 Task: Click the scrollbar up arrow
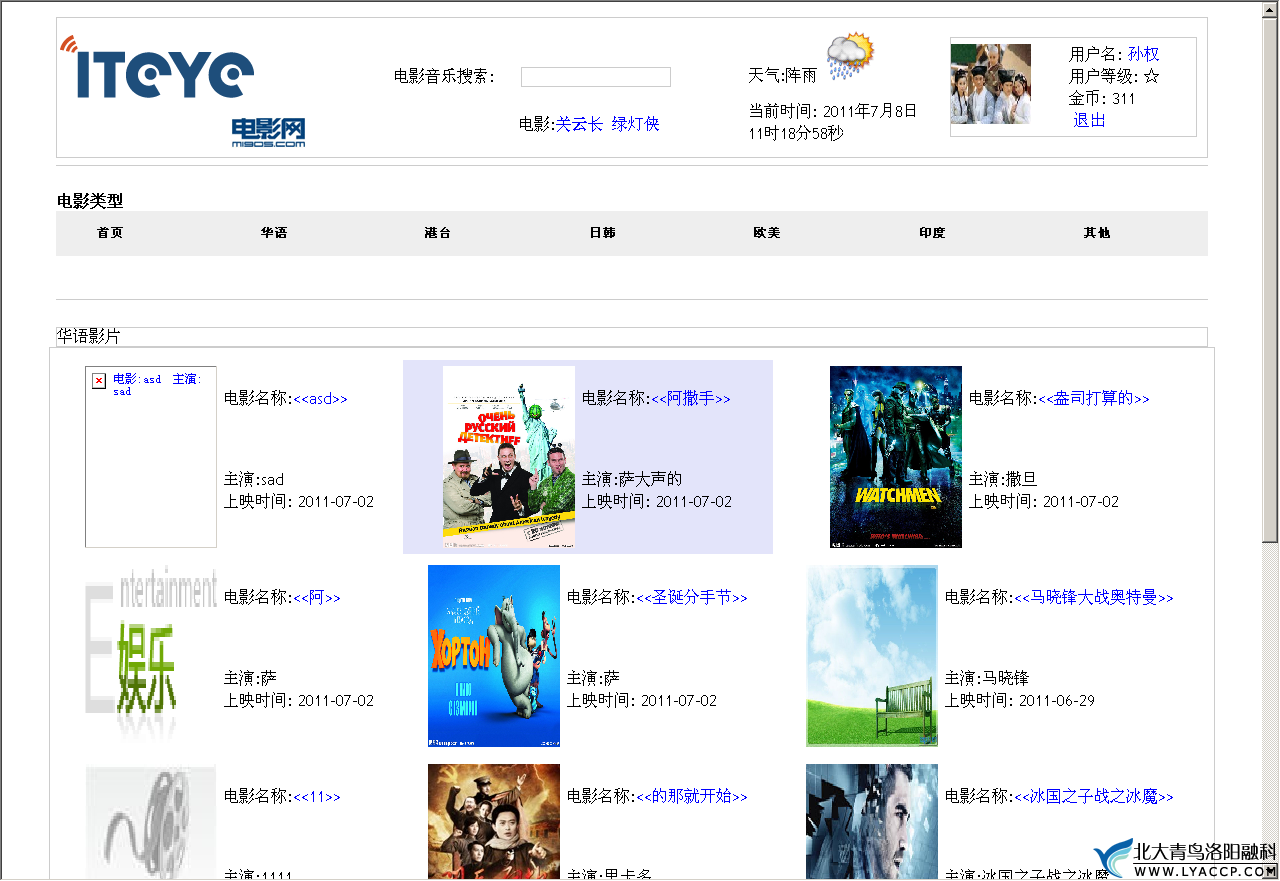tap(1270, 9)
